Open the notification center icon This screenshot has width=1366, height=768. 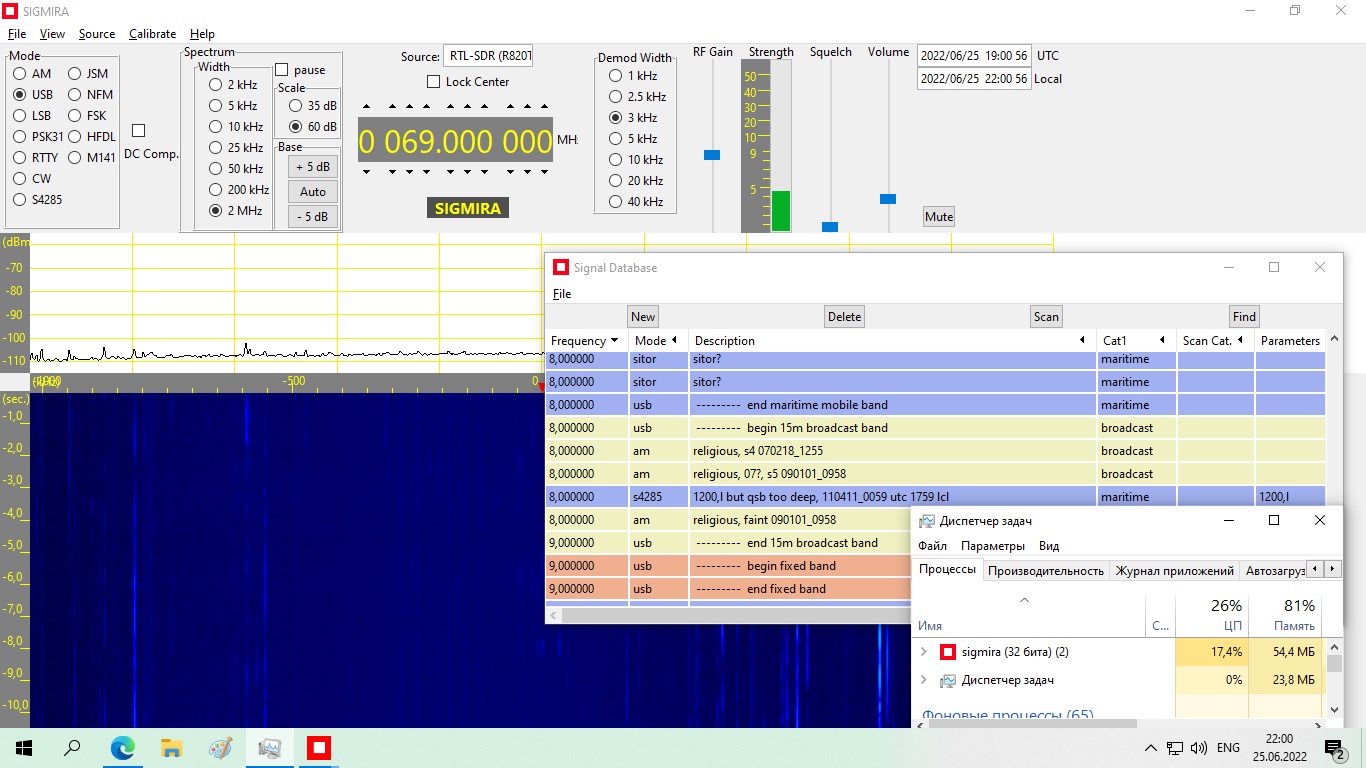[1334, 748]
